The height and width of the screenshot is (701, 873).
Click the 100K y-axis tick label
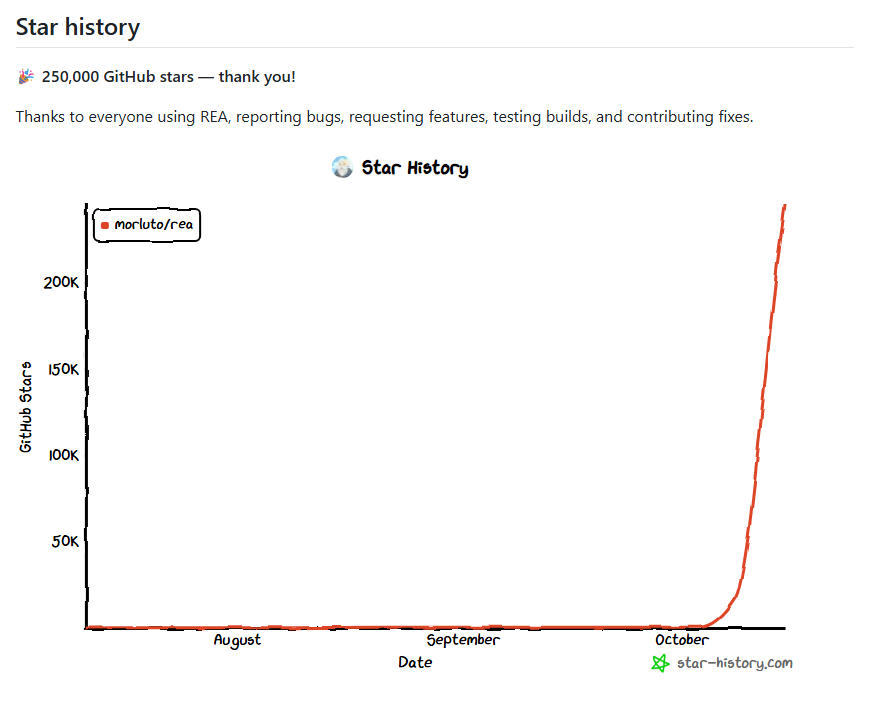(63, 455)
